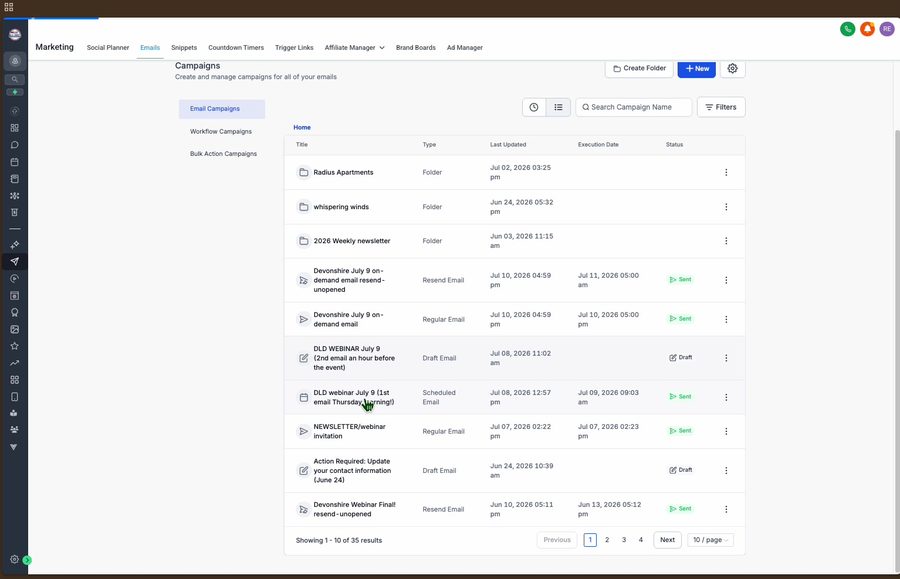This screenshot has width=900, height=579.
Task: Open Action Required: Update your contact information draft
Action: 352,471
